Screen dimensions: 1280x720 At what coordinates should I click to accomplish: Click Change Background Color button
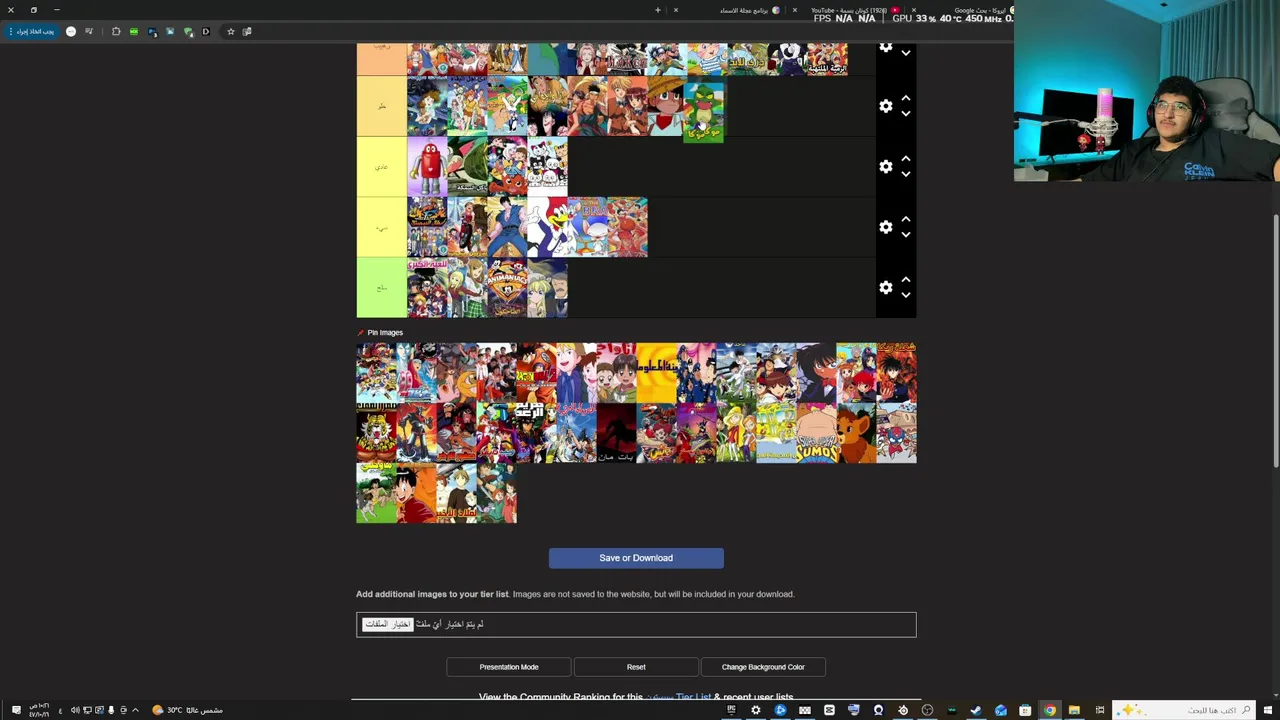763,667
